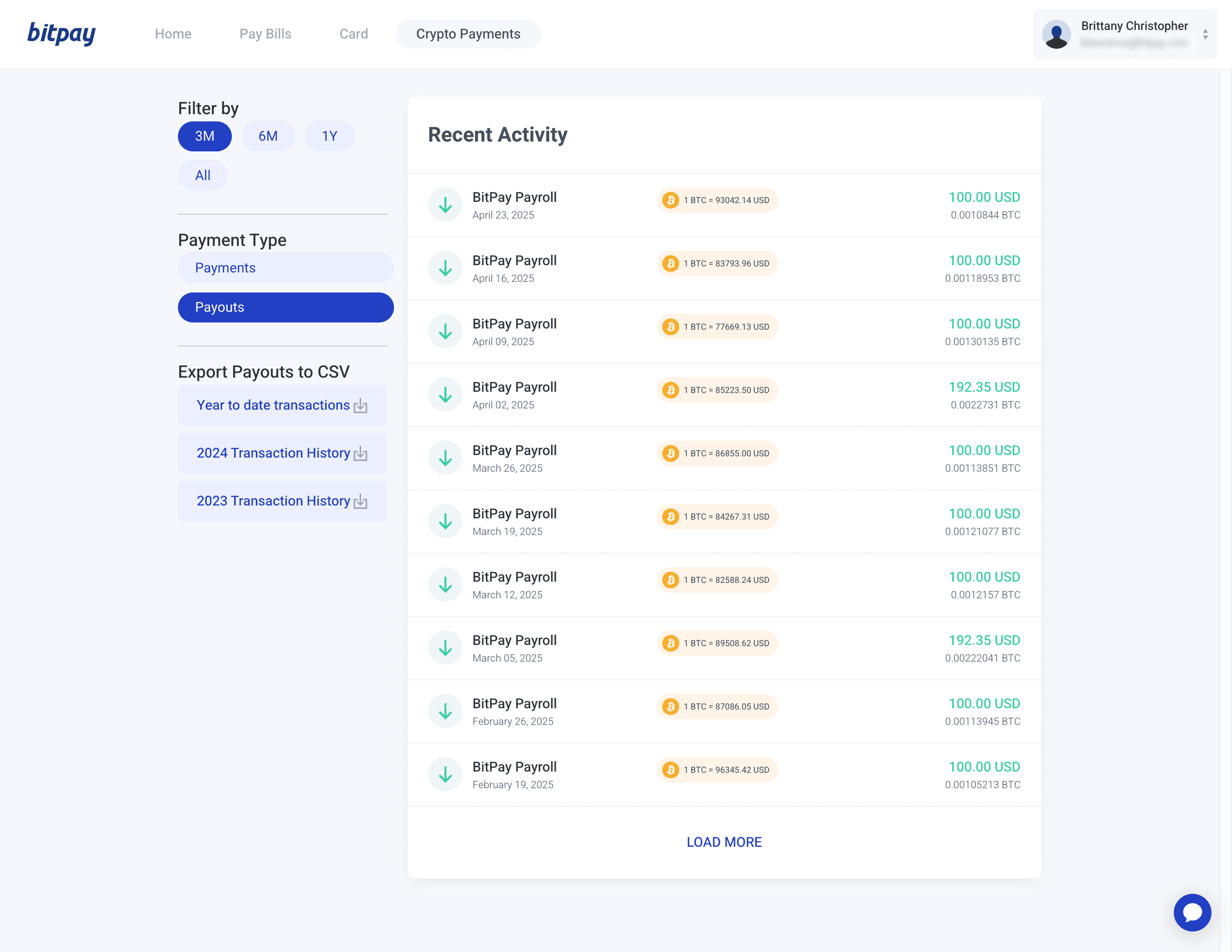Click the green arrow icon for March 19, 2025 payout
This screenshot has height=952, width=1232.
click(x=445, y=520)
